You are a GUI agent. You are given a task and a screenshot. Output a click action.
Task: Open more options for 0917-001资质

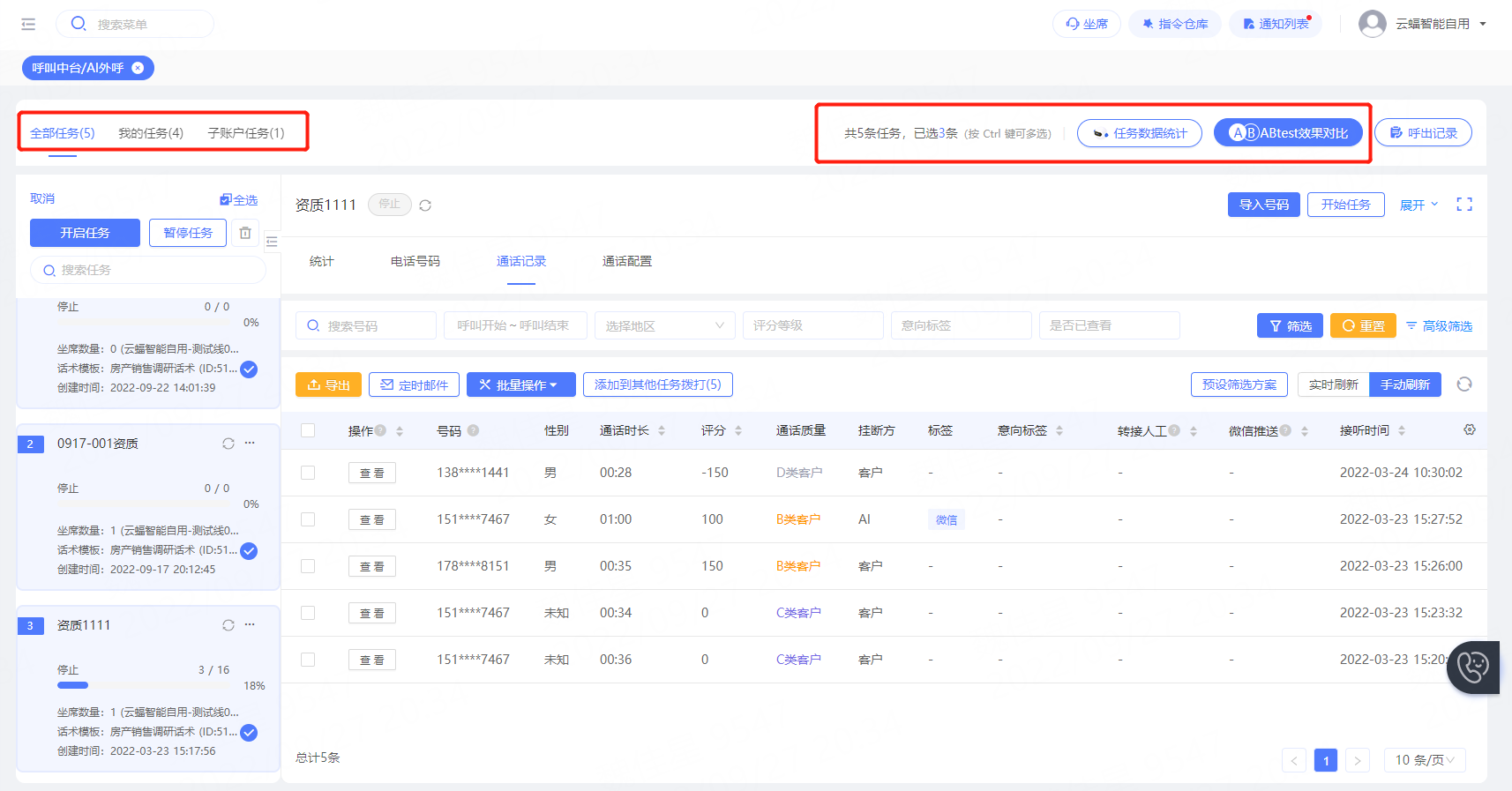point(250,443)
